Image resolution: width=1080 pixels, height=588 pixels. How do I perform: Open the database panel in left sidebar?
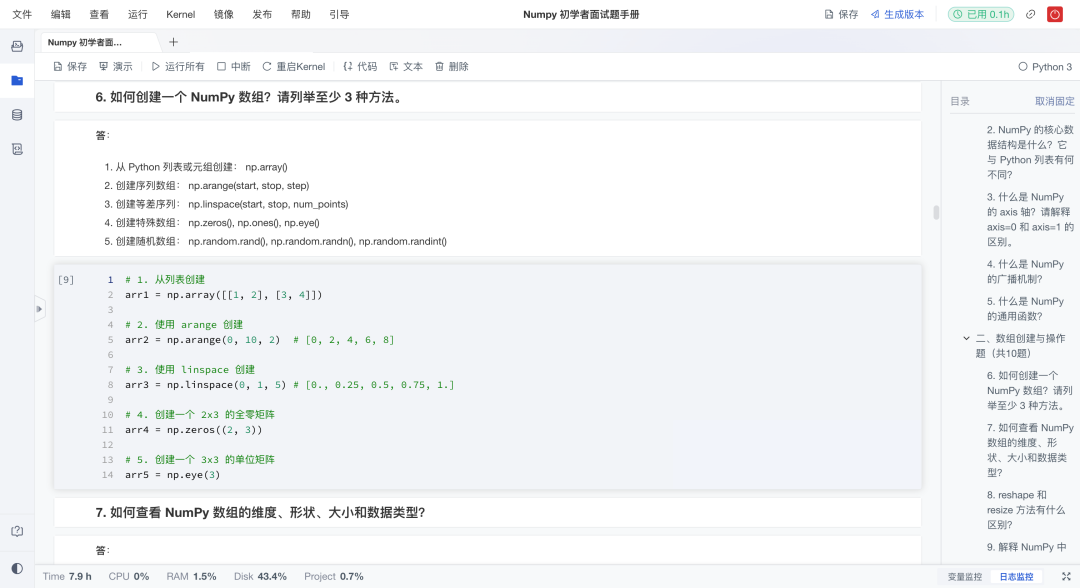pyautogui.click(x=17, y=115)
